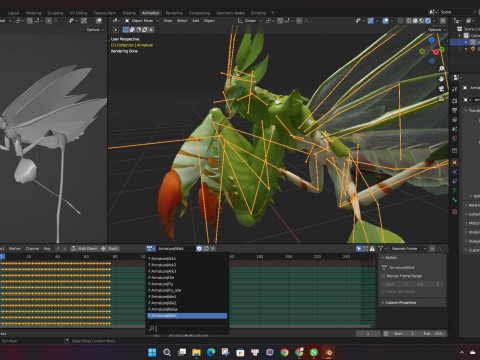Pick the Armature|Fly_Idle action
Screen dimensions: 480x360
click(x=187, y=290)
